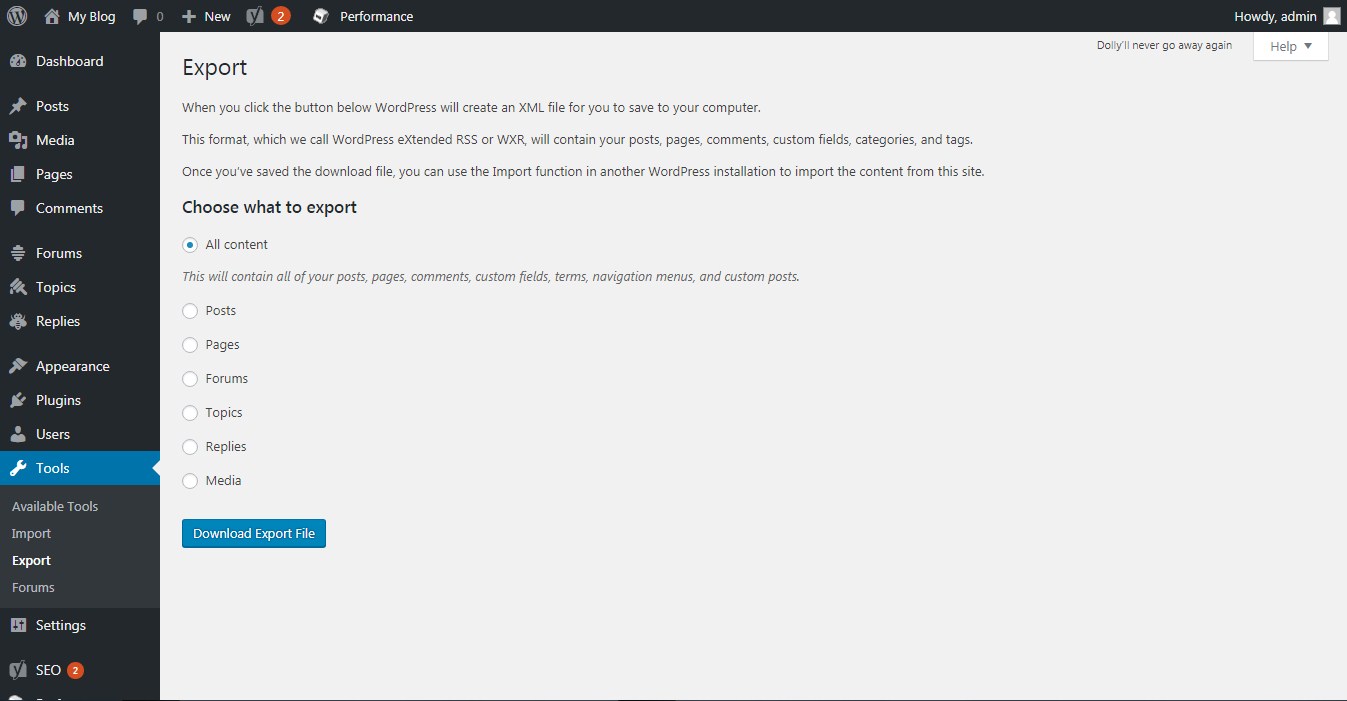This screenshot has width=1347, height=701.
Task: Choose the Media radio button
Action: 190,481
